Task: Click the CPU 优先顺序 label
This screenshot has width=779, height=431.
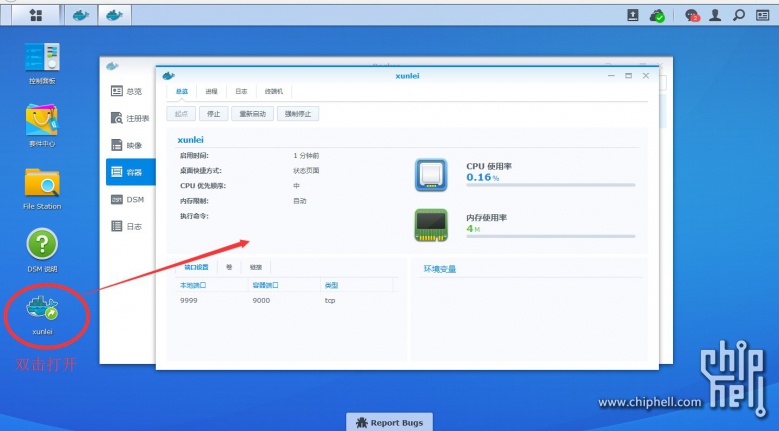Action: click(203, 186)
